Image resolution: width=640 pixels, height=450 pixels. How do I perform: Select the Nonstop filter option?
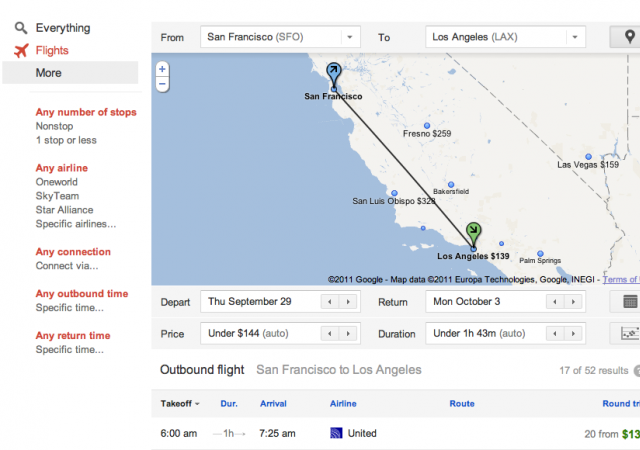point(54,126)
